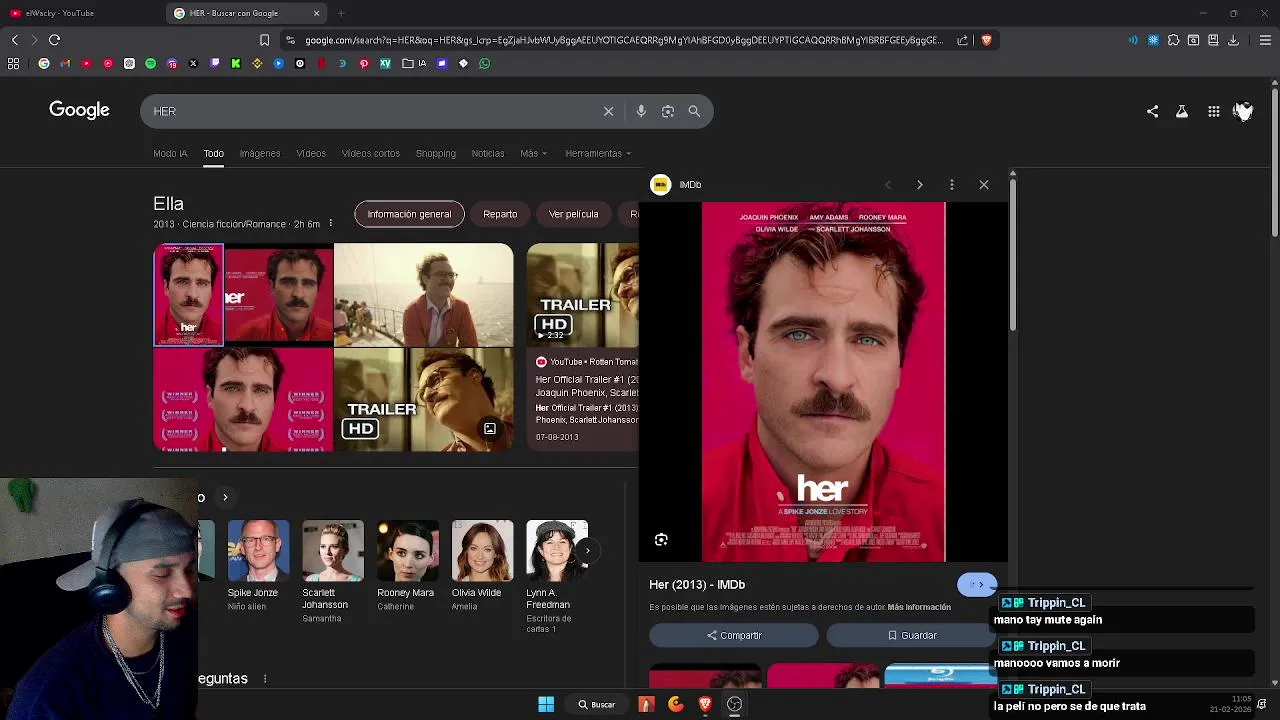
Task: Open the Pinterest bookmark icon
Action: 364,63
